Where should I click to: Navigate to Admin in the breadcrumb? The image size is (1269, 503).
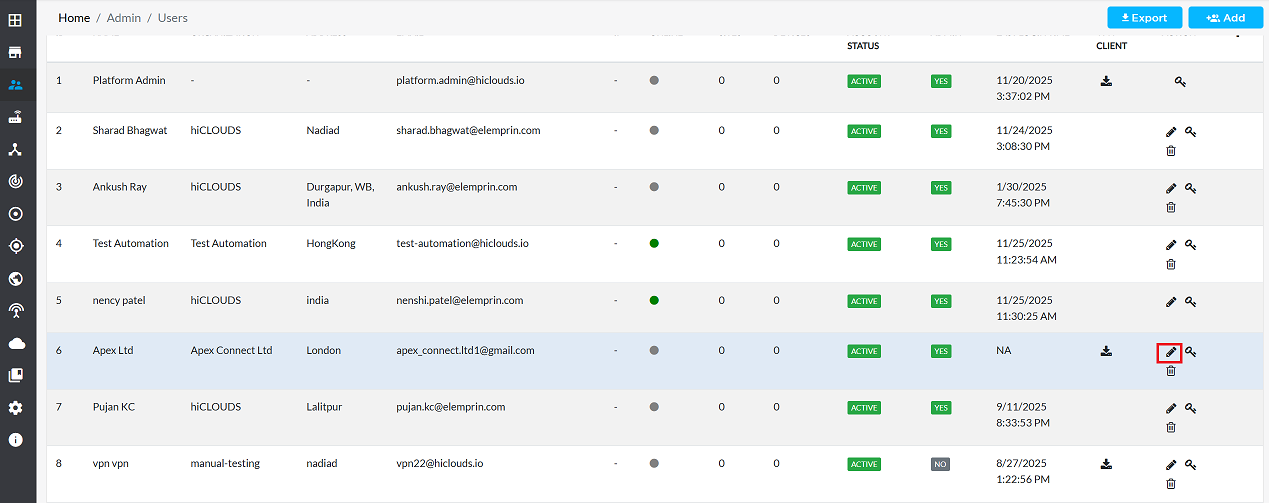(x=124, y=18)
